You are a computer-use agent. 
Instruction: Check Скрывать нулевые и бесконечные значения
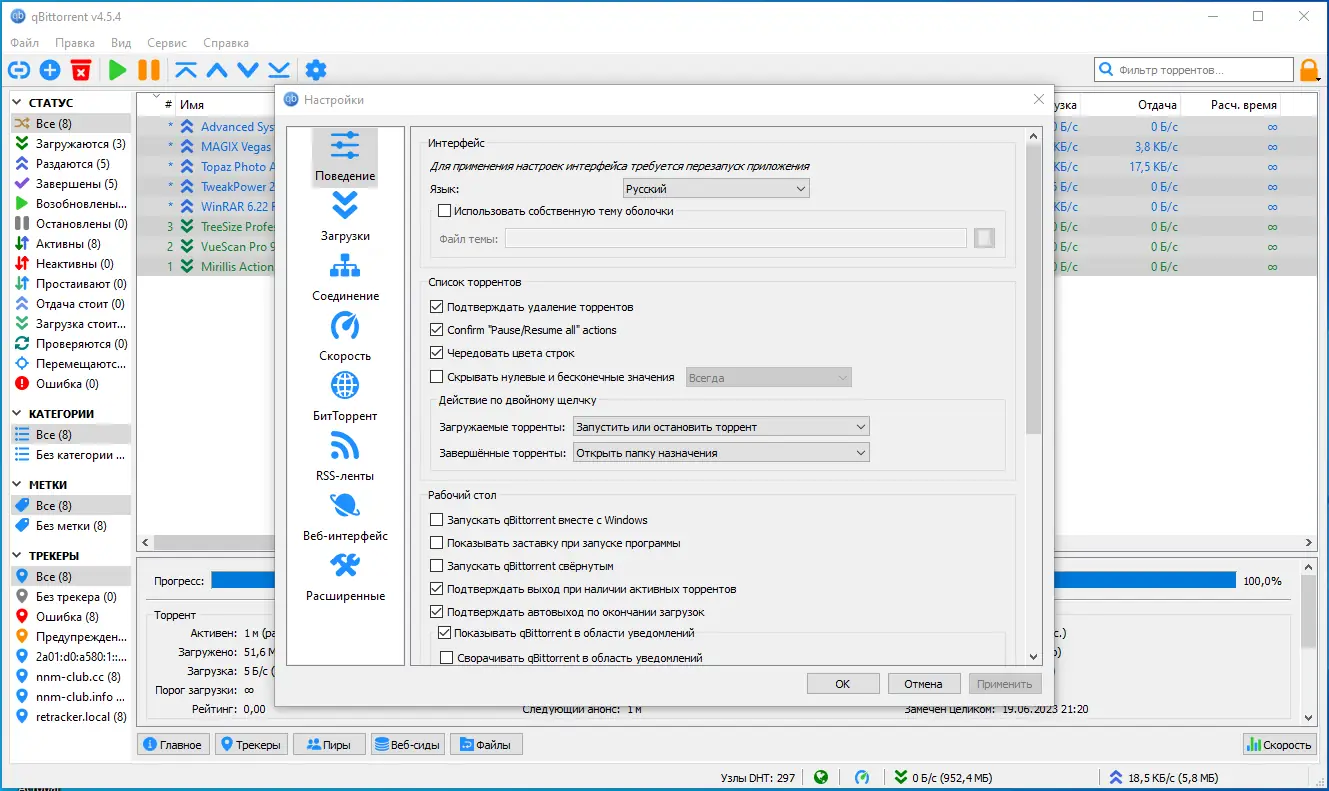(436, 377)
